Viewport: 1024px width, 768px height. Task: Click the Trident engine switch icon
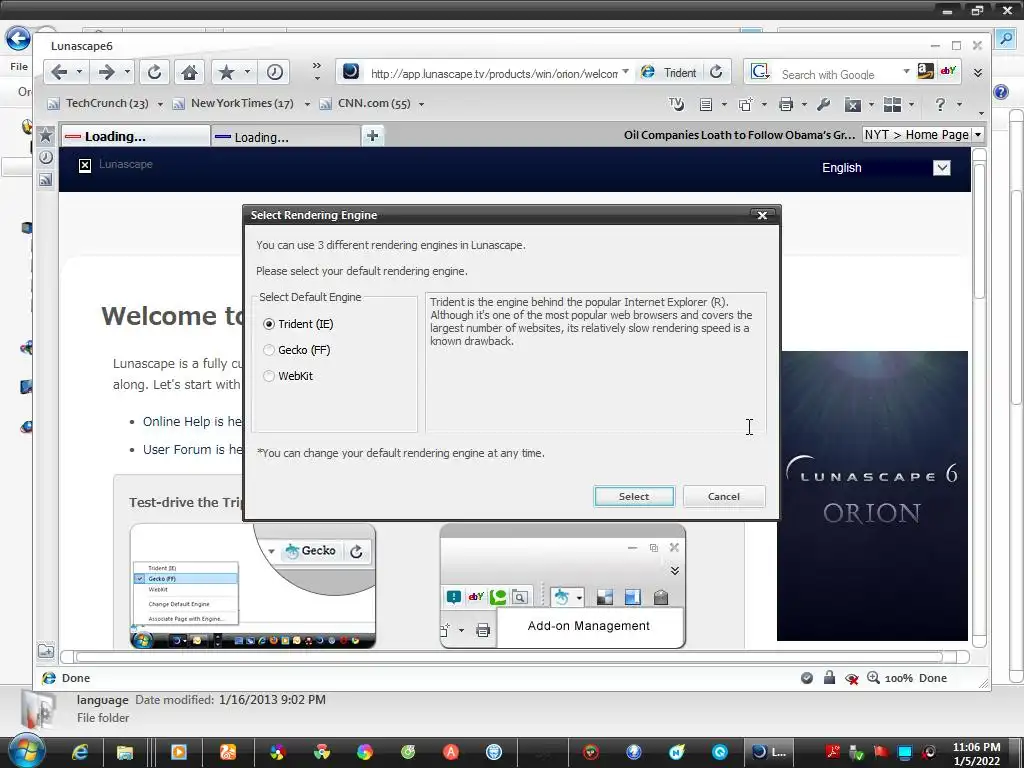(x=648, y=72)
